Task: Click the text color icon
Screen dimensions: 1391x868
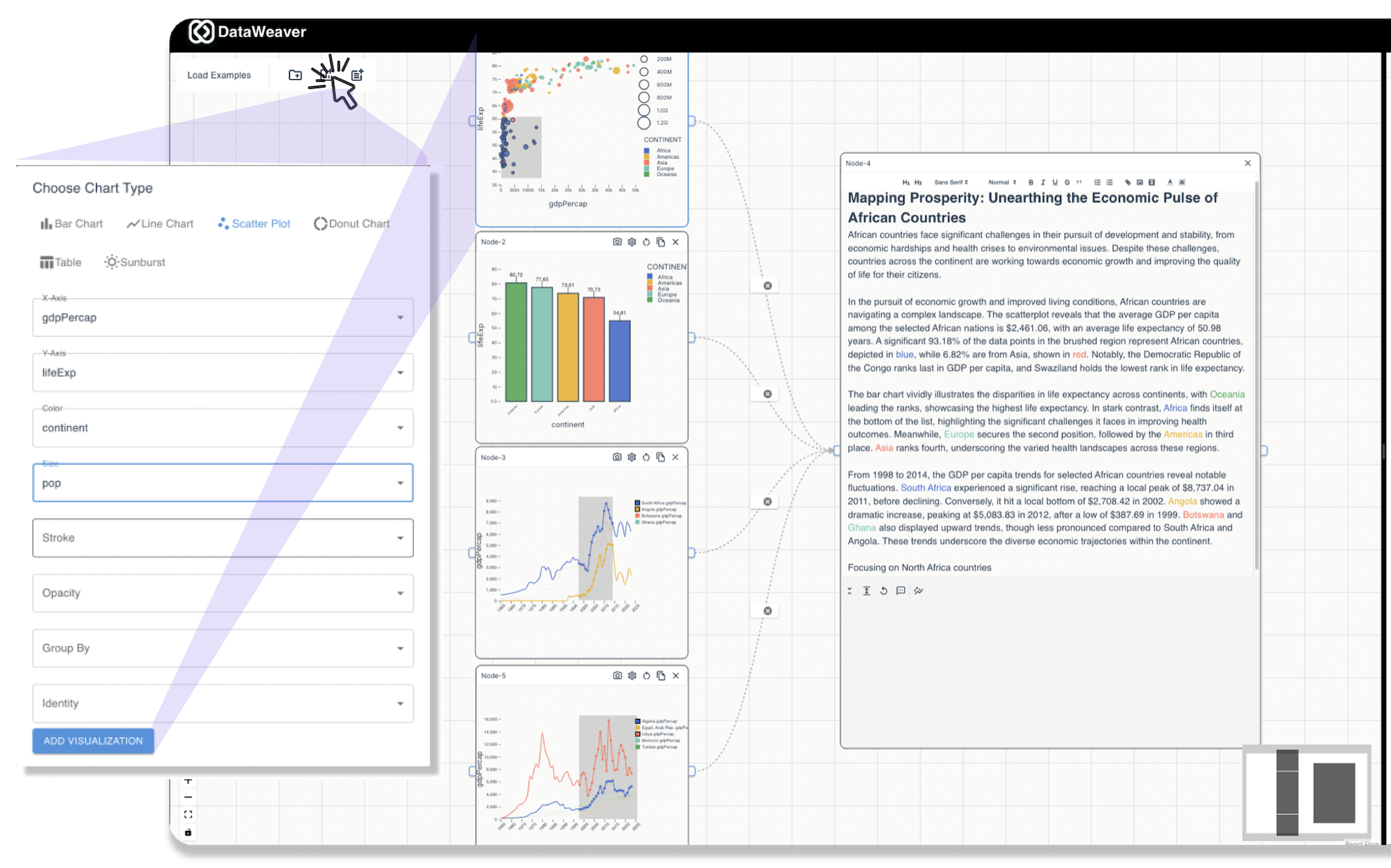Action: (x=1170, y=182)
